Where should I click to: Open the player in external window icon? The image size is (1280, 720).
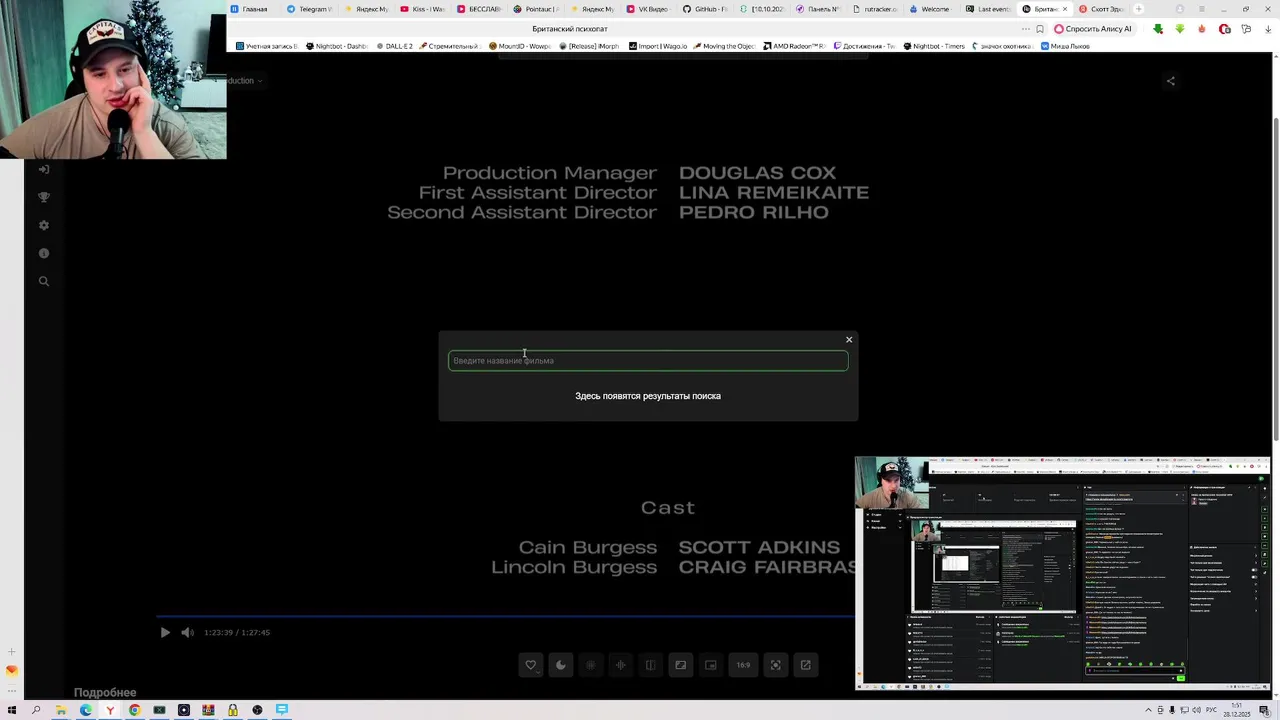[805, 665]
